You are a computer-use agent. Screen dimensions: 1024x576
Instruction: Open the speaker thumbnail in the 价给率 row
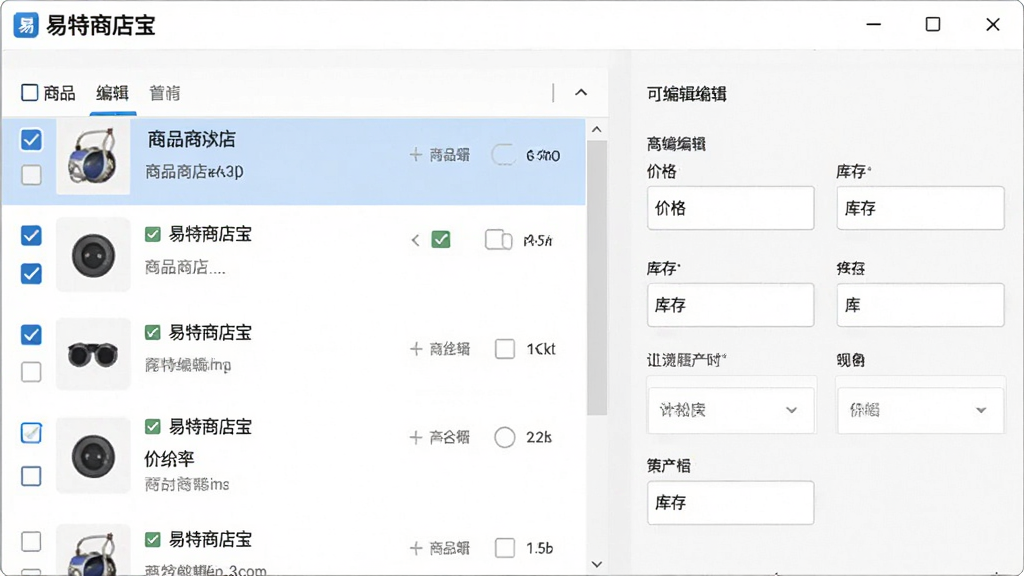point(93,455)
